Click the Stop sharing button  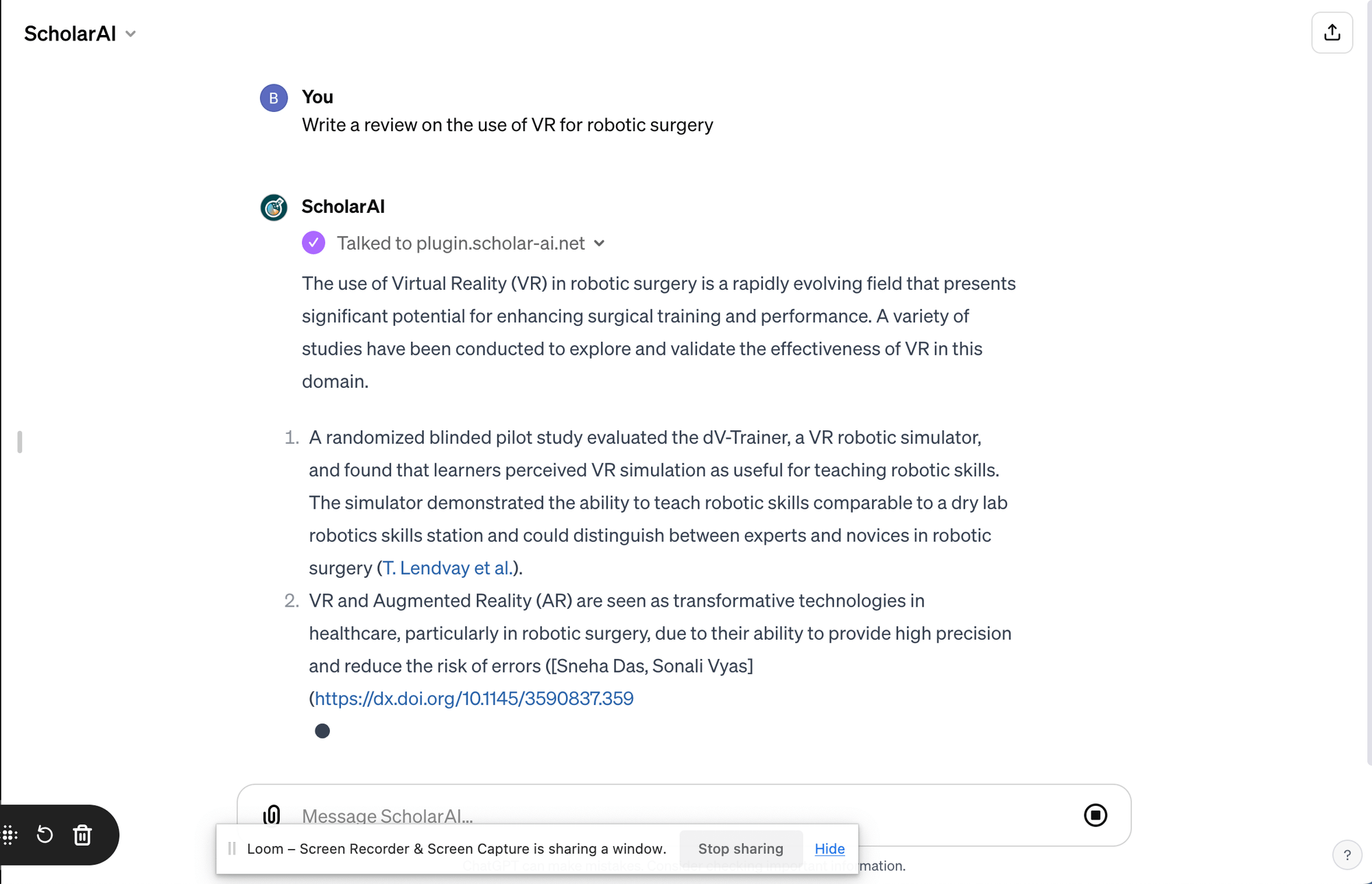click(x=741, y=848)
